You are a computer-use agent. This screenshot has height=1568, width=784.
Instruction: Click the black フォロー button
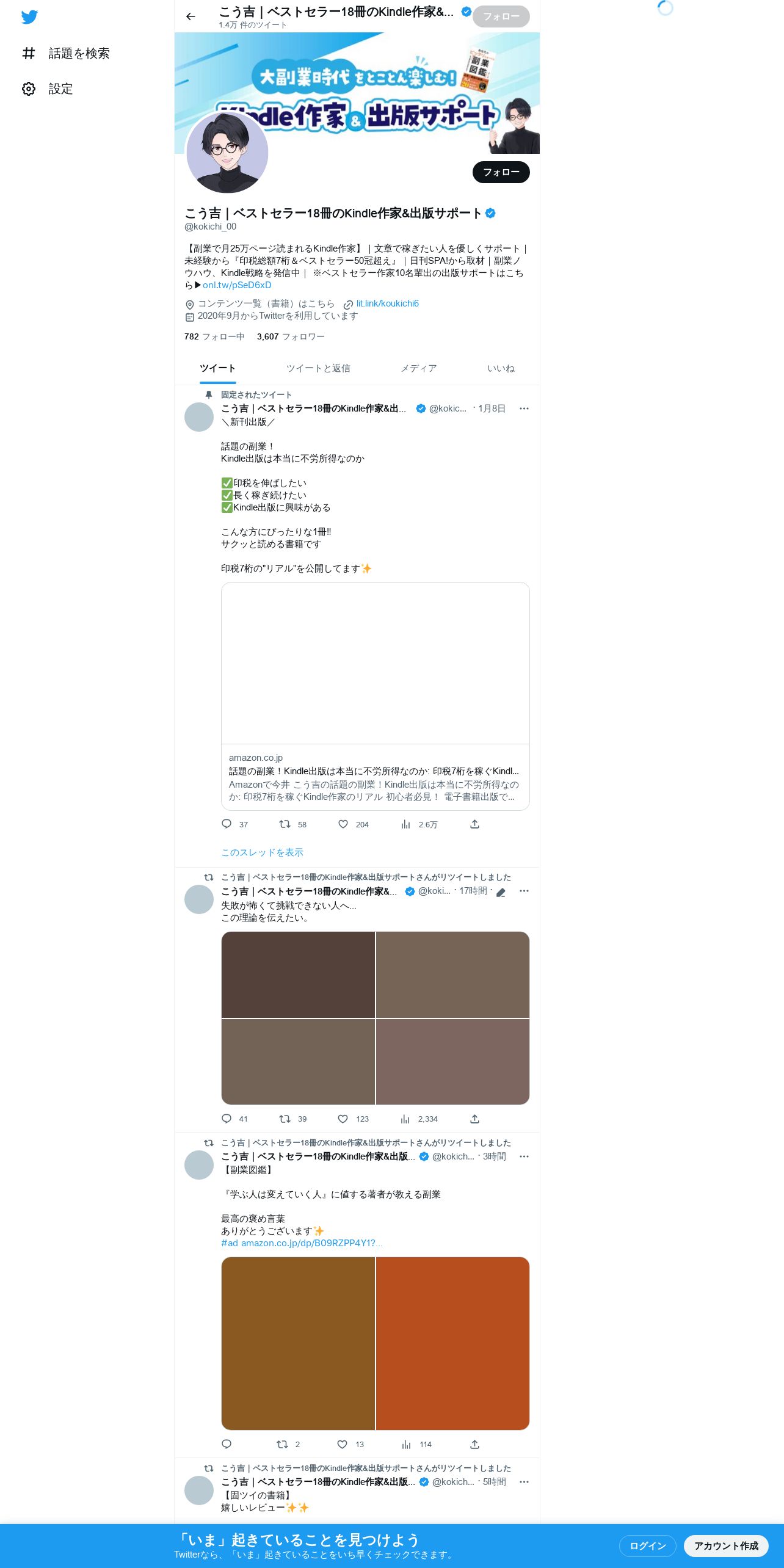501,172
